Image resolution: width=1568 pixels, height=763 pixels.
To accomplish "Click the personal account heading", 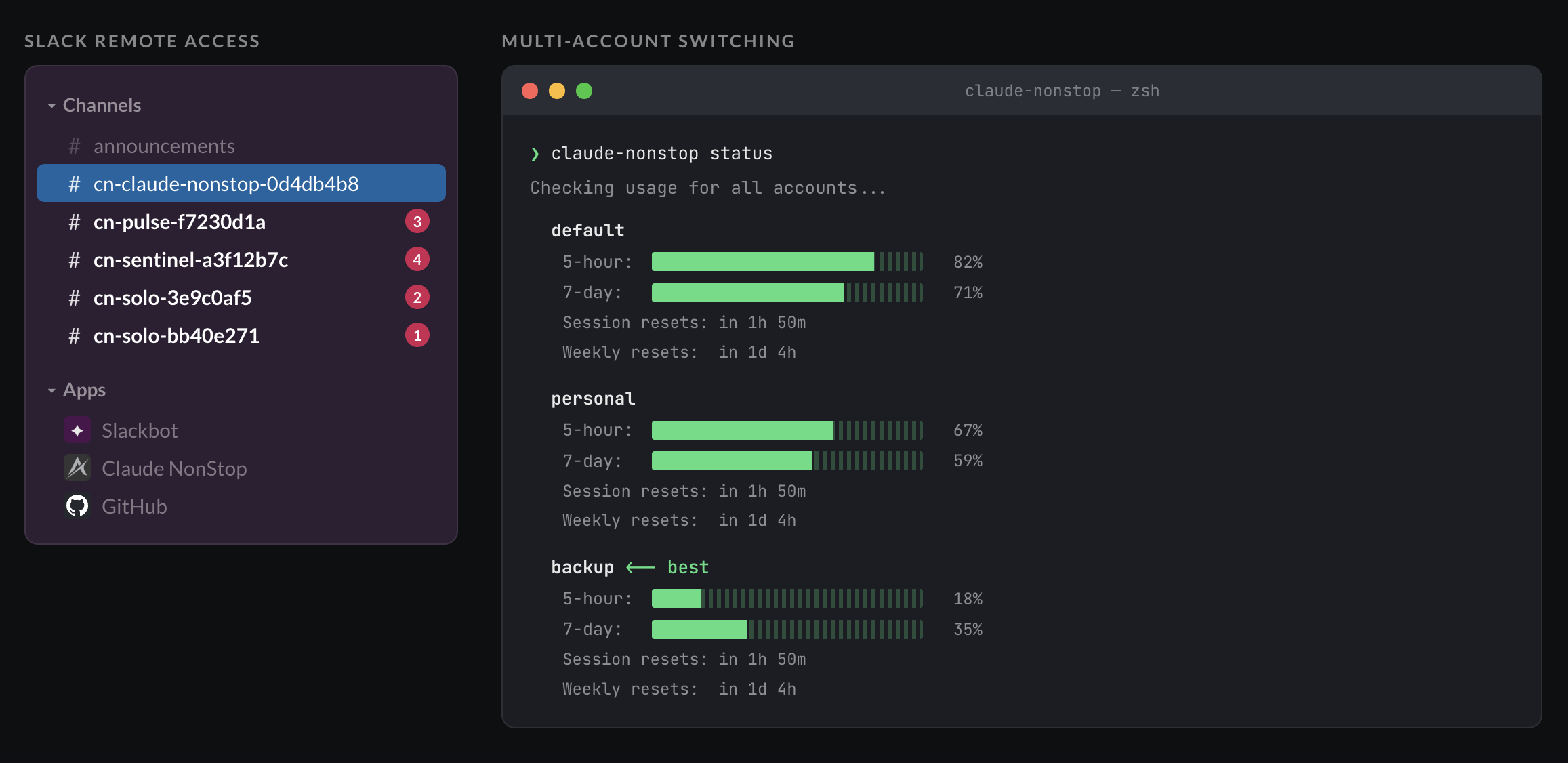I will [594, 398].
